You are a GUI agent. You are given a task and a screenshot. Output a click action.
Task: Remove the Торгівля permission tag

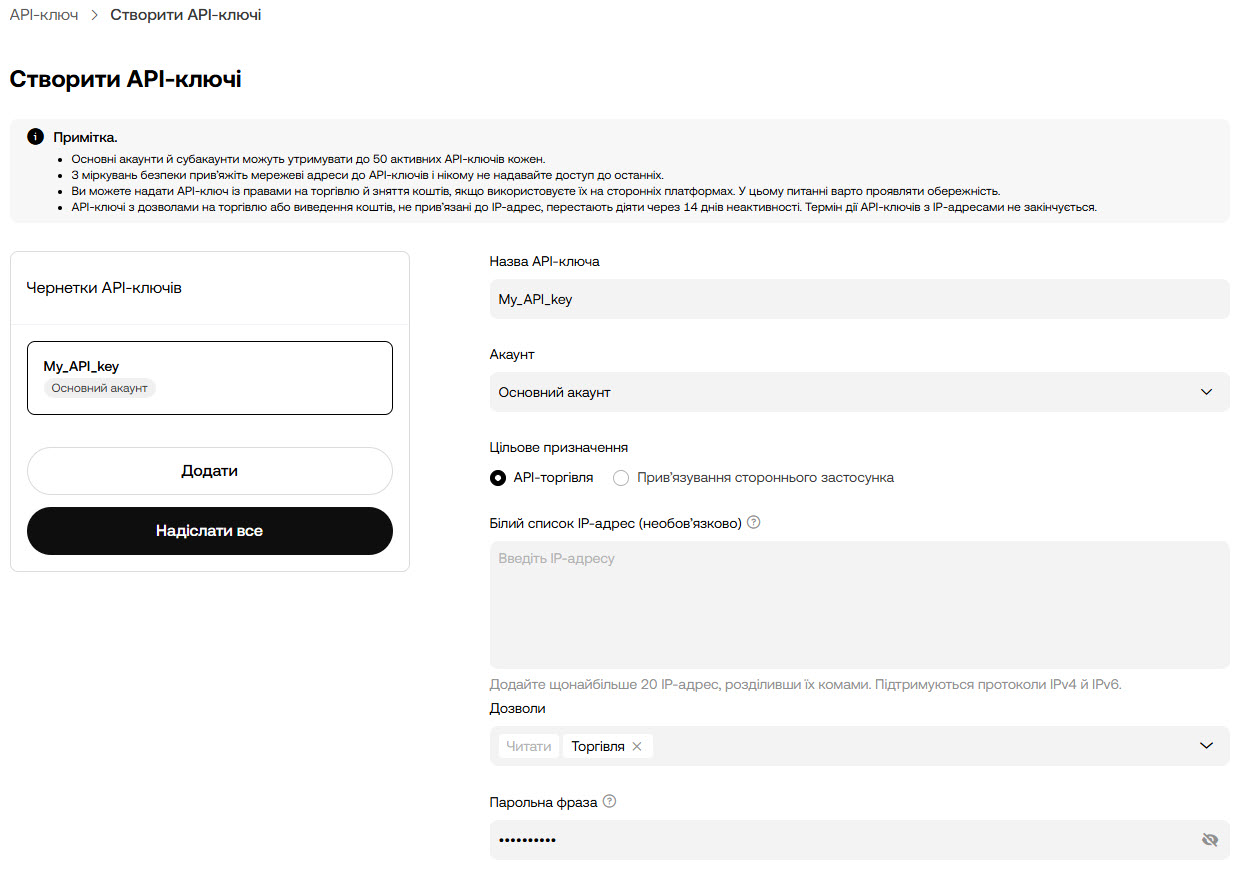[637, 747]
